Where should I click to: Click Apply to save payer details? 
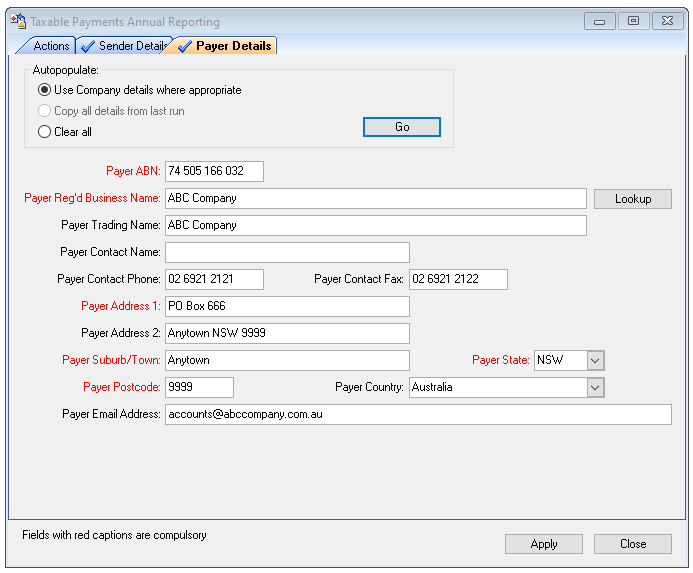click(x=544, y=544)
